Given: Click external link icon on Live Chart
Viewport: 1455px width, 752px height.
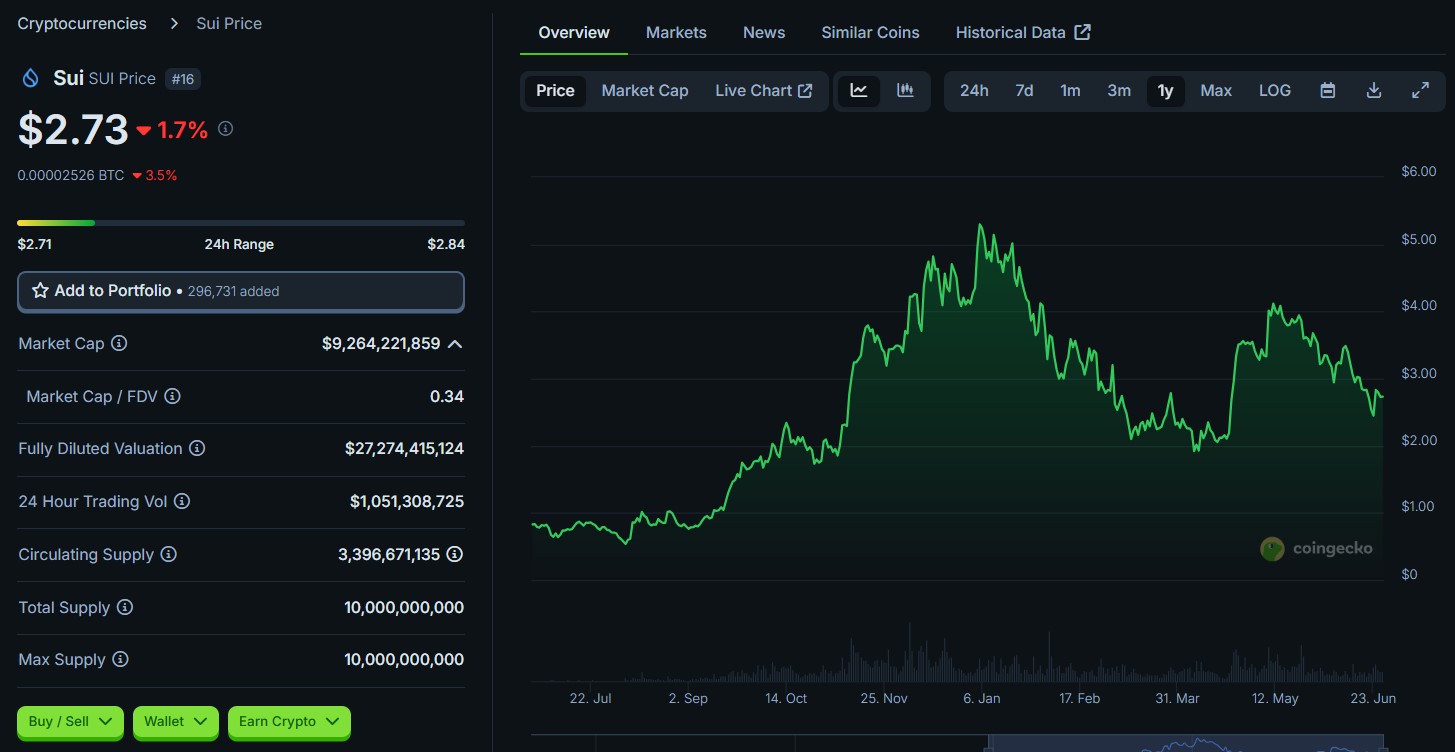Looking at the screenshot, I should (x=805, y=90).
